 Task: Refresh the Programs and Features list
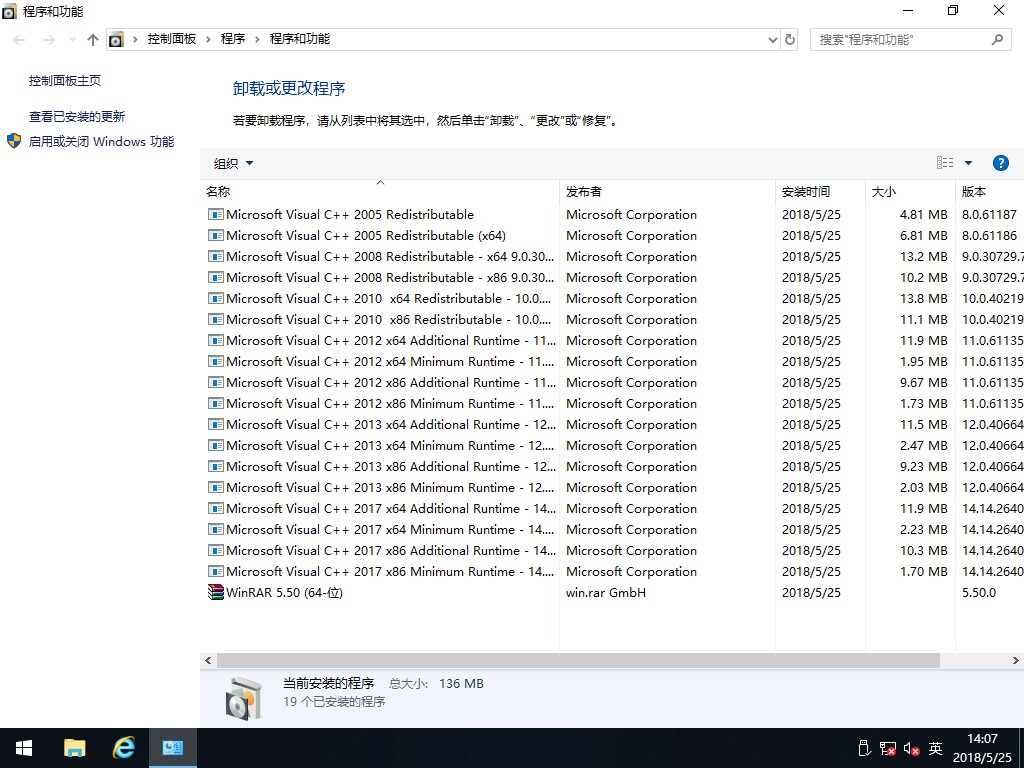(x=790, y=40)
